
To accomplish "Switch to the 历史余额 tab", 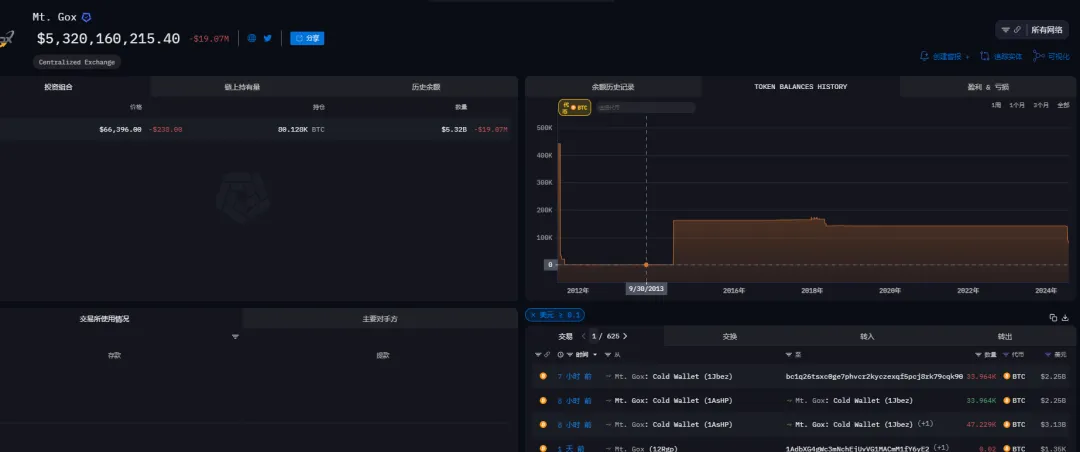I will click(x=426, y=87).
